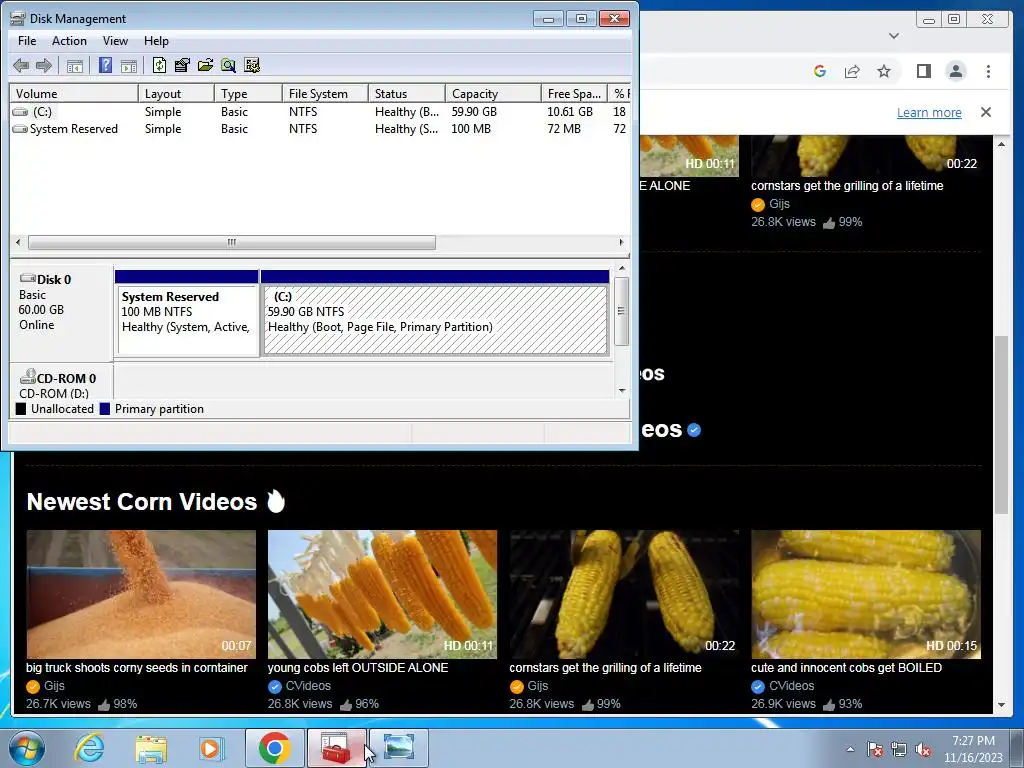Click the Open folder toolbar icon
This screenshot has width=1024, height=768.
point(205,65)
